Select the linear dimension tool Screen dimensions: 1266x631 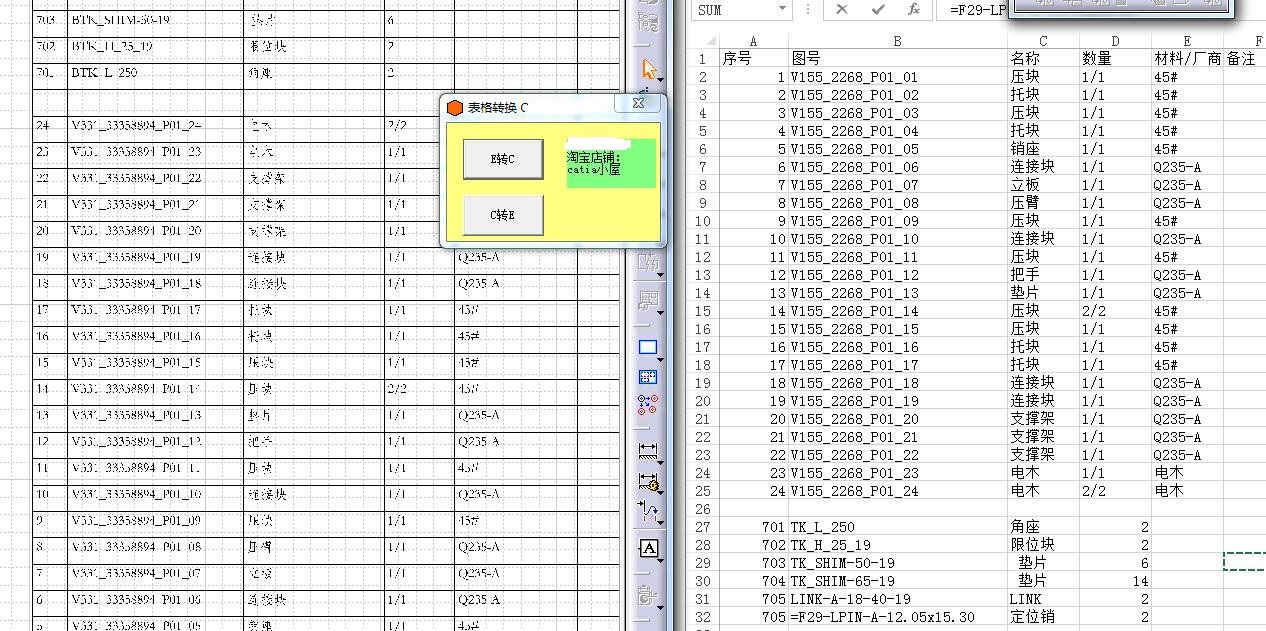(x=646, y=452)
